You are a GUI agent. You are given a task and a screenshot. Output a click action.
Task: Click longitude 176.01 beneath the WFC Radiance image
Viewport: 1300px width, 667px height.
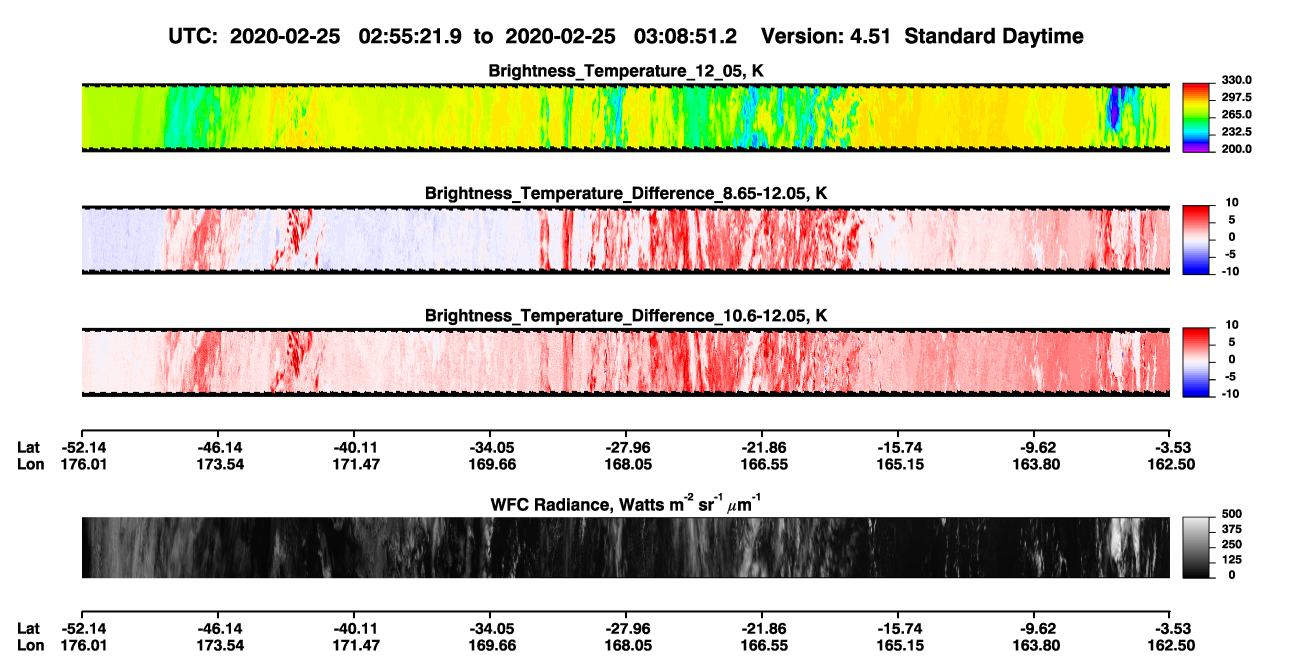(83, 646)
